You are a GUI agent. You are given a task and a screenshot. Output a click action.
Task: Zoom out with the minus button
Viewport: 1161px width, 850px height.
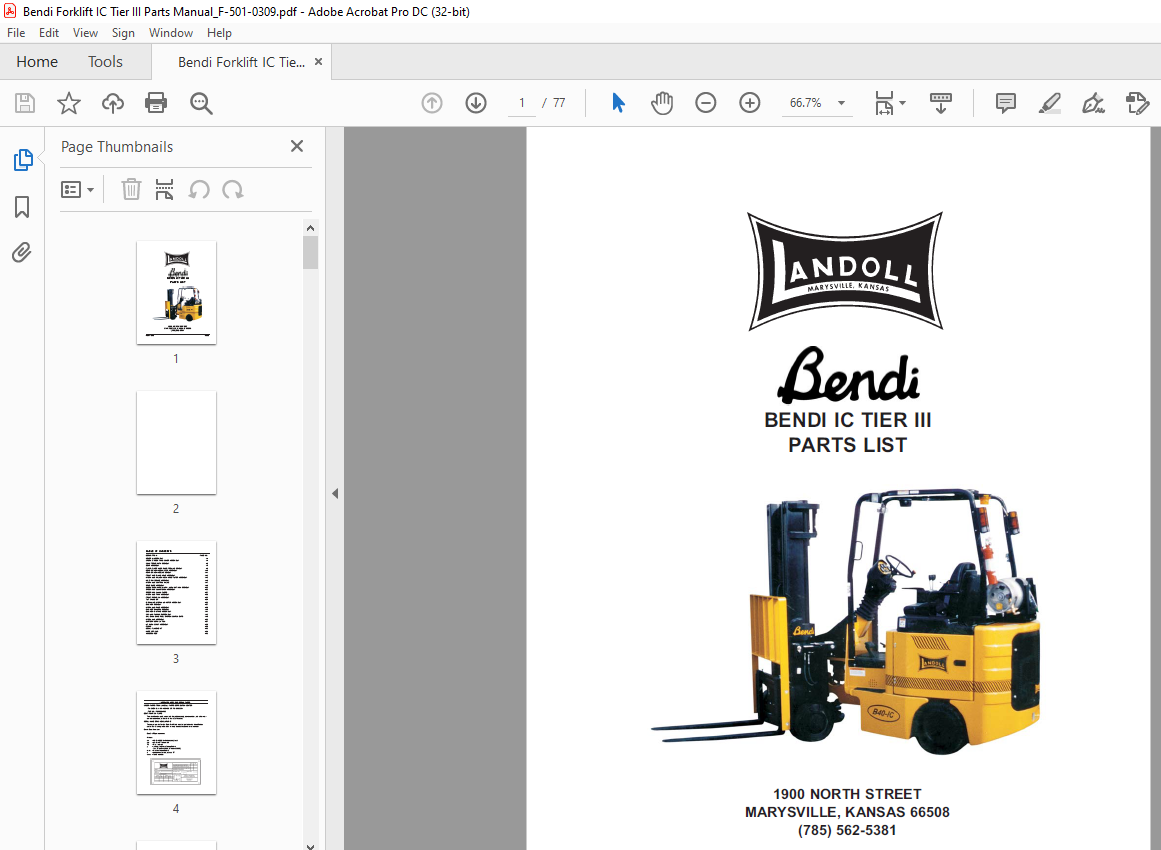click(706, 103)
